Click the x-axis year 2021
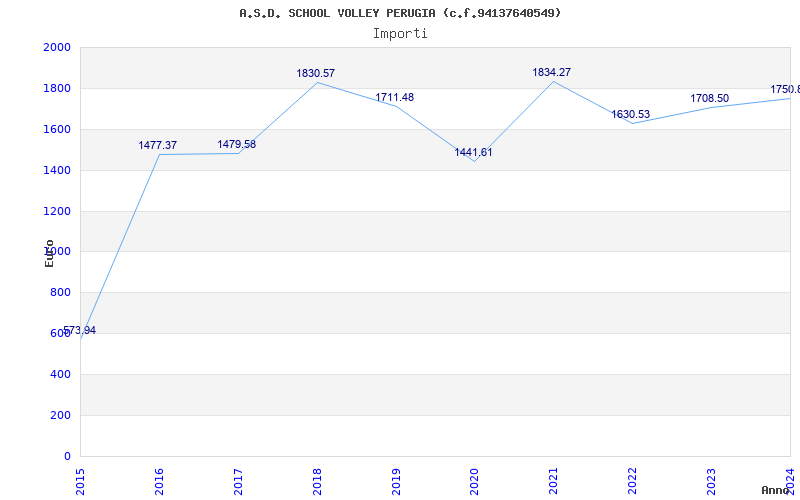 coord(553,481)
